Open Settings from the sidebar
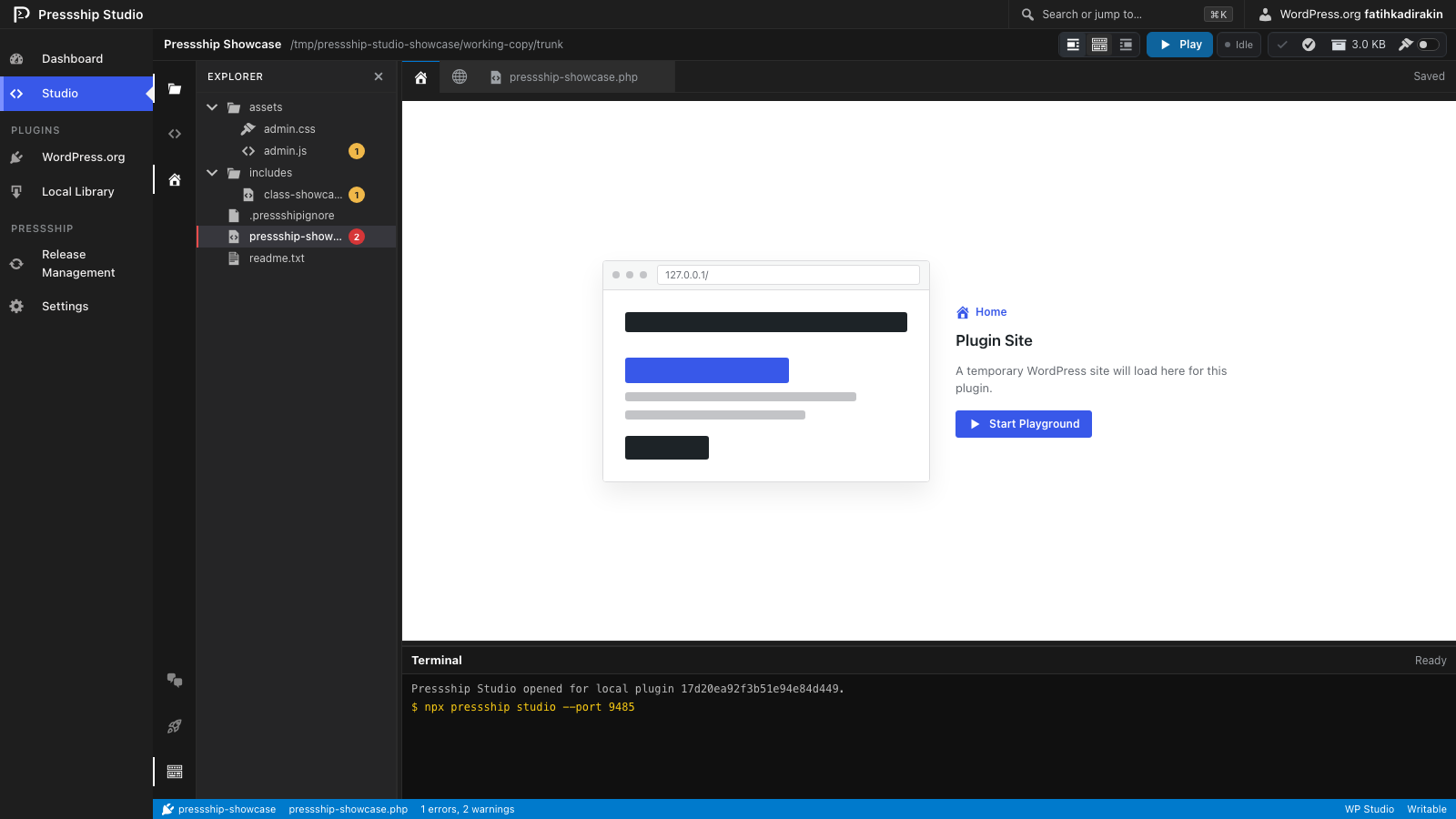 point(65,307)
